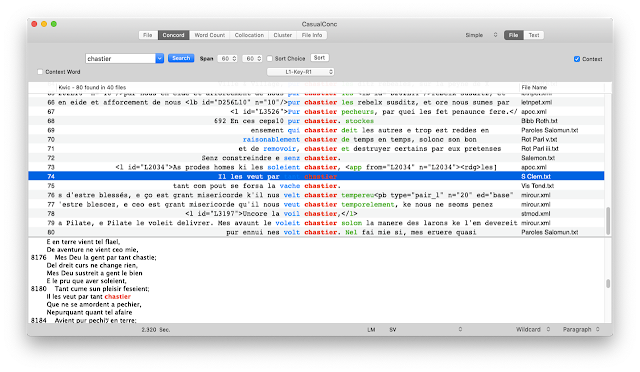Select row 75 from Vis Tond.txt
The height and width of the screenshot is (372, 640).
tap(316, 186)
